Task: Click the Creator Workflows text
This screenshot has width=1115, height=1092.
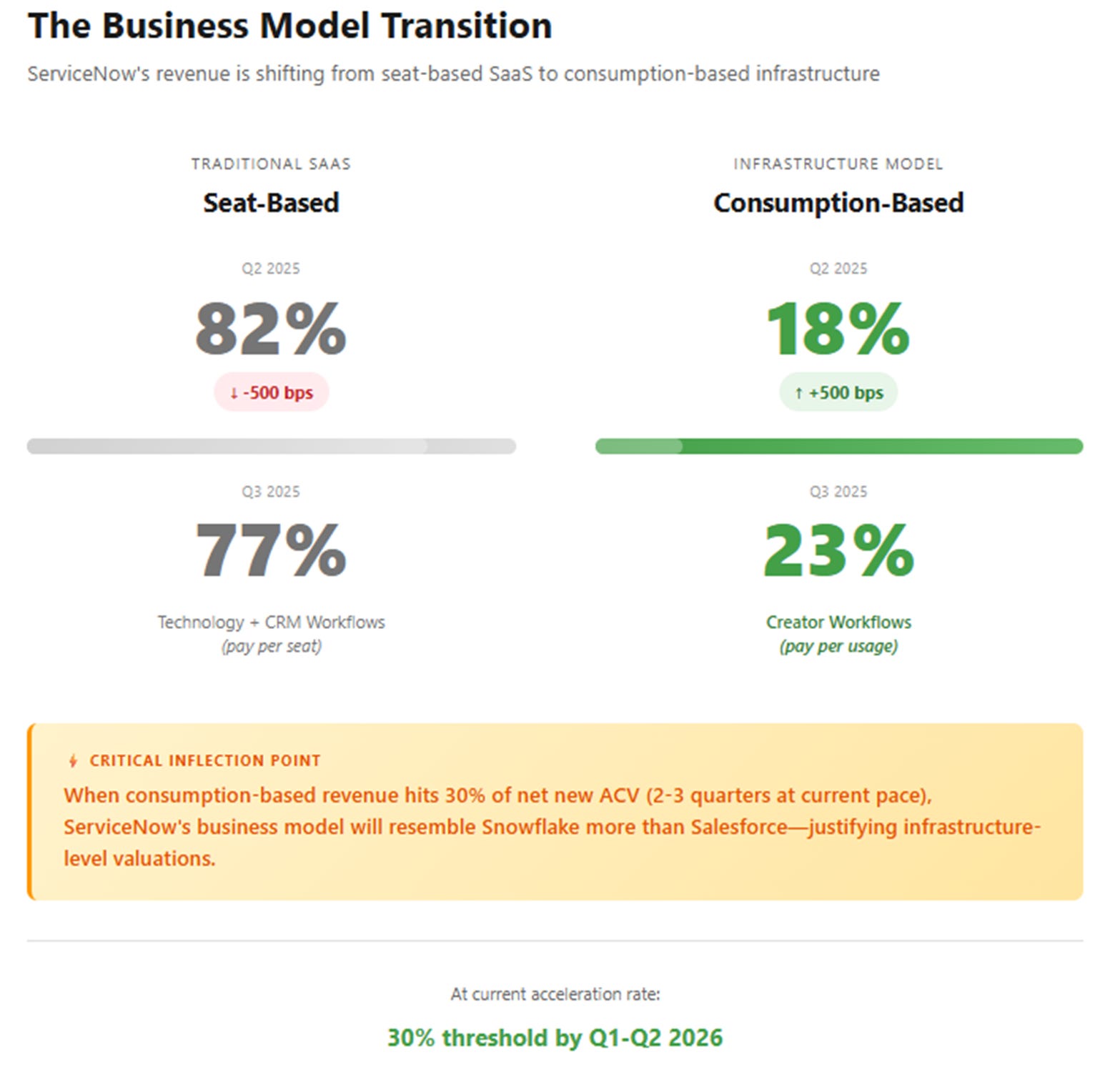Action: pos(838,622)
